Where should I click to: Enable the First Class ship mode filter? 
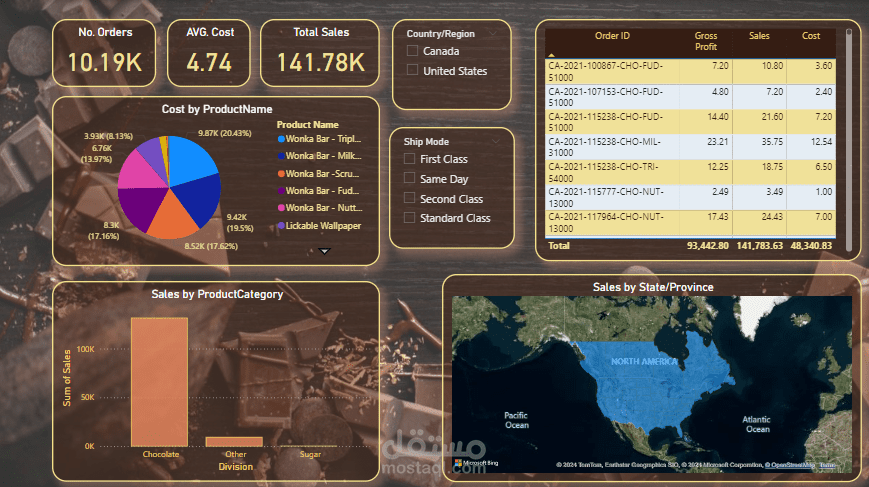[409, 159]
